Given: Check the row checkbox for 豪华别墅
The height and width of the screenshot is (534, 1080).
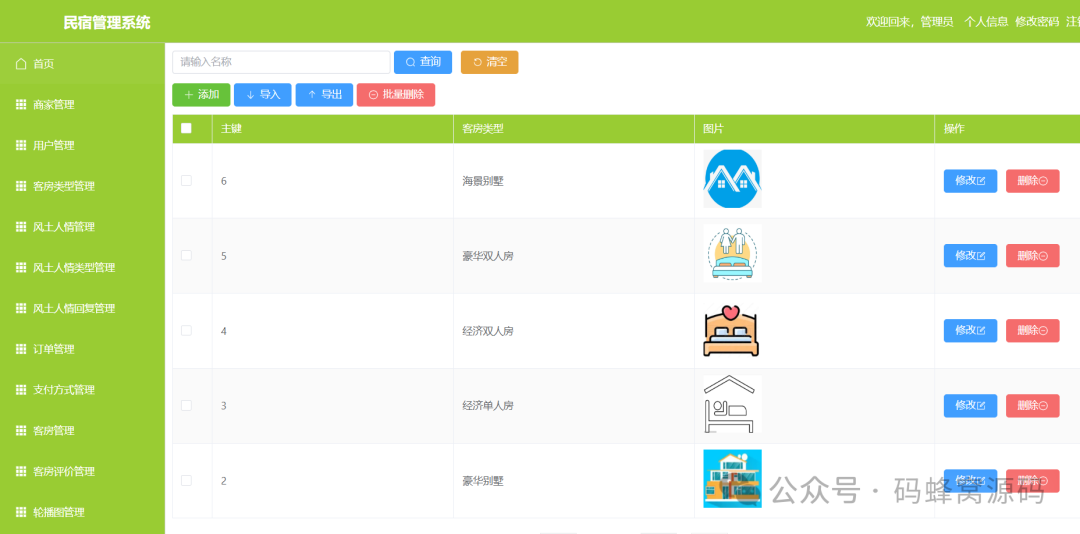Looking at the screenshot, I should [x=186, y=480].
